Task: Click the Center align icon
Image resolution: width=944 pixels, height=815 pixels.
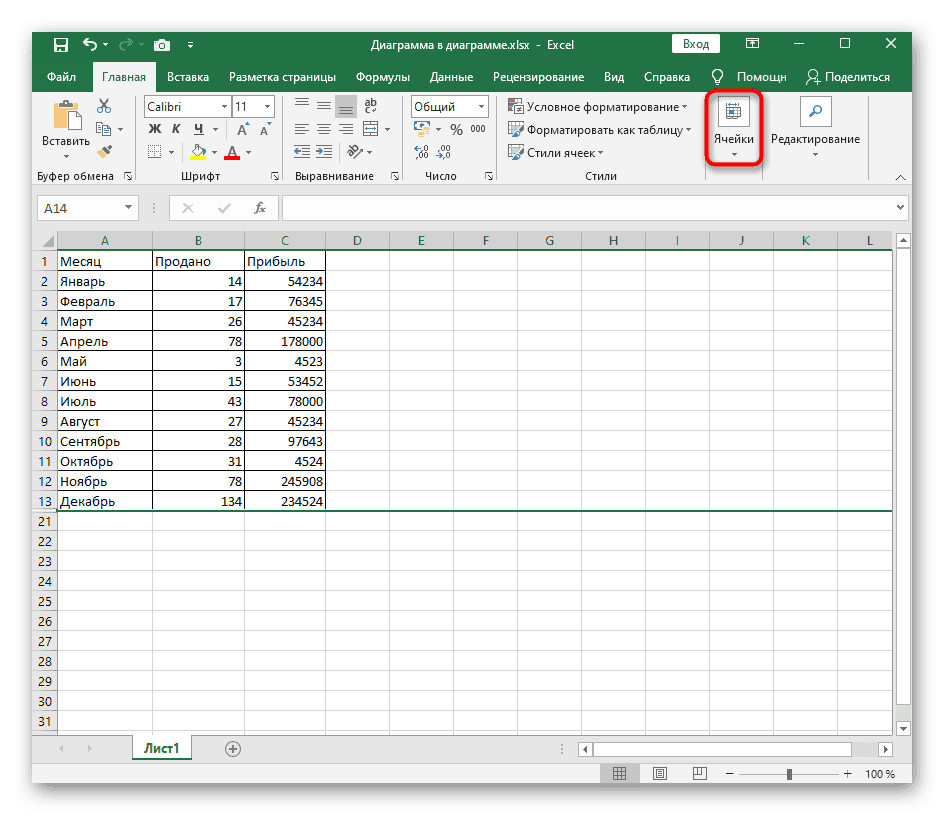Action: 323,129
